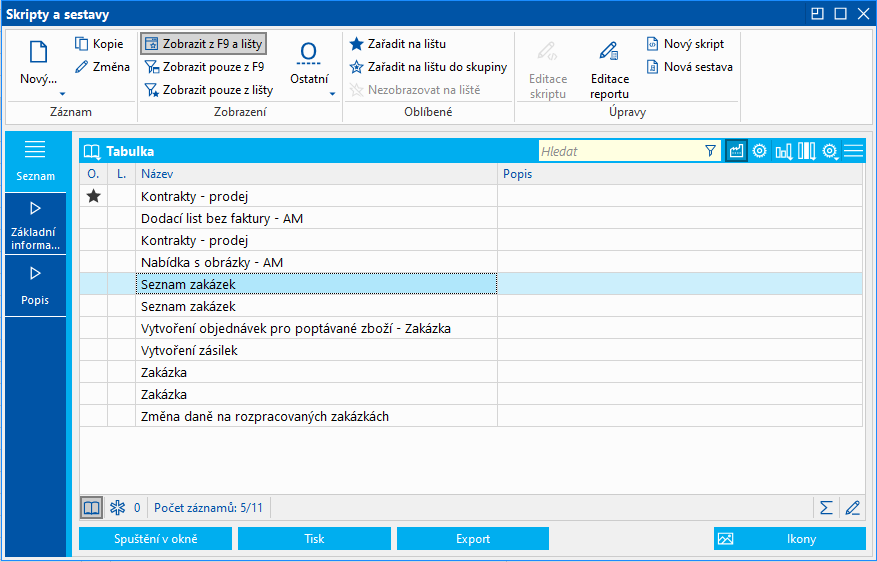877x562 pixels.
Task: Click the columns arrangement icon
Action: (807, 151)
